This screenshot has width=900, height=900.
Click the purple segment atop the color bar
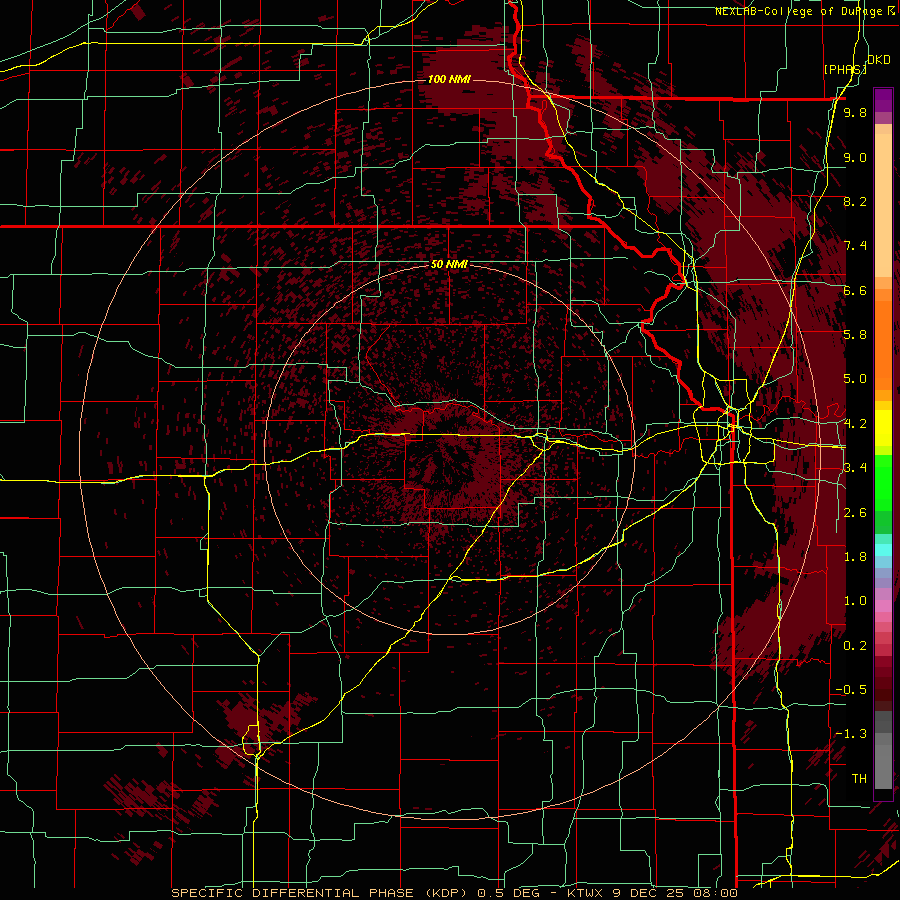883,100
